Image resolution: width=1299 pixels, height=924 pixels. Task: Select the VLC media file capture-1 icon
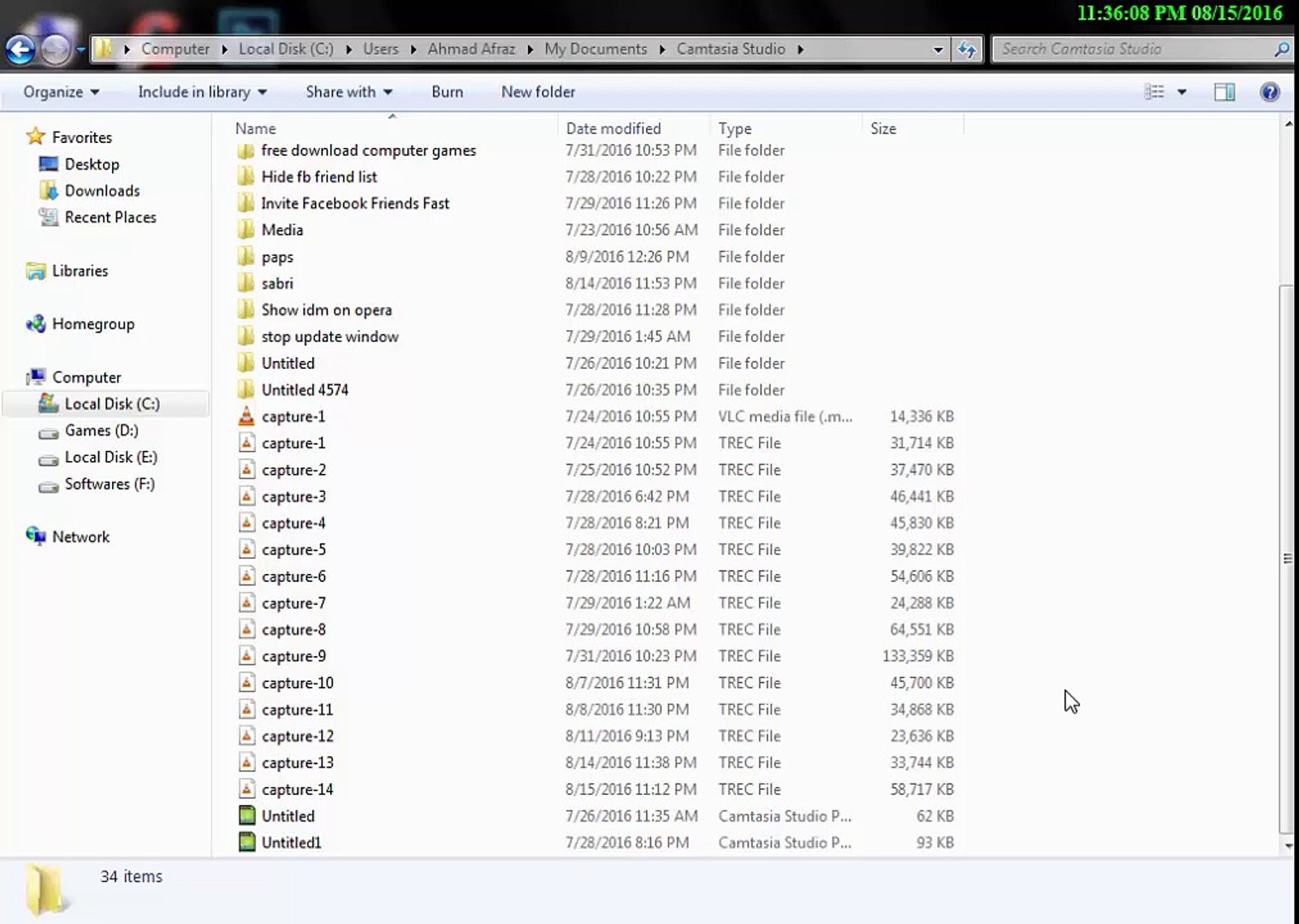point(246,417)
